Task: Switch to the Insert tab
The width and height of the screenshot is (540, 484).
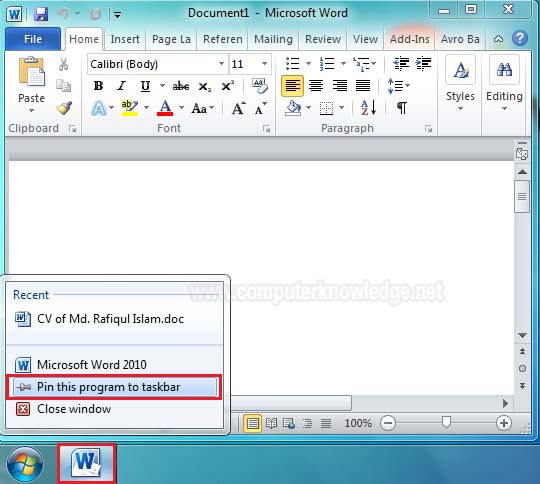Action: tap(125, 39)
